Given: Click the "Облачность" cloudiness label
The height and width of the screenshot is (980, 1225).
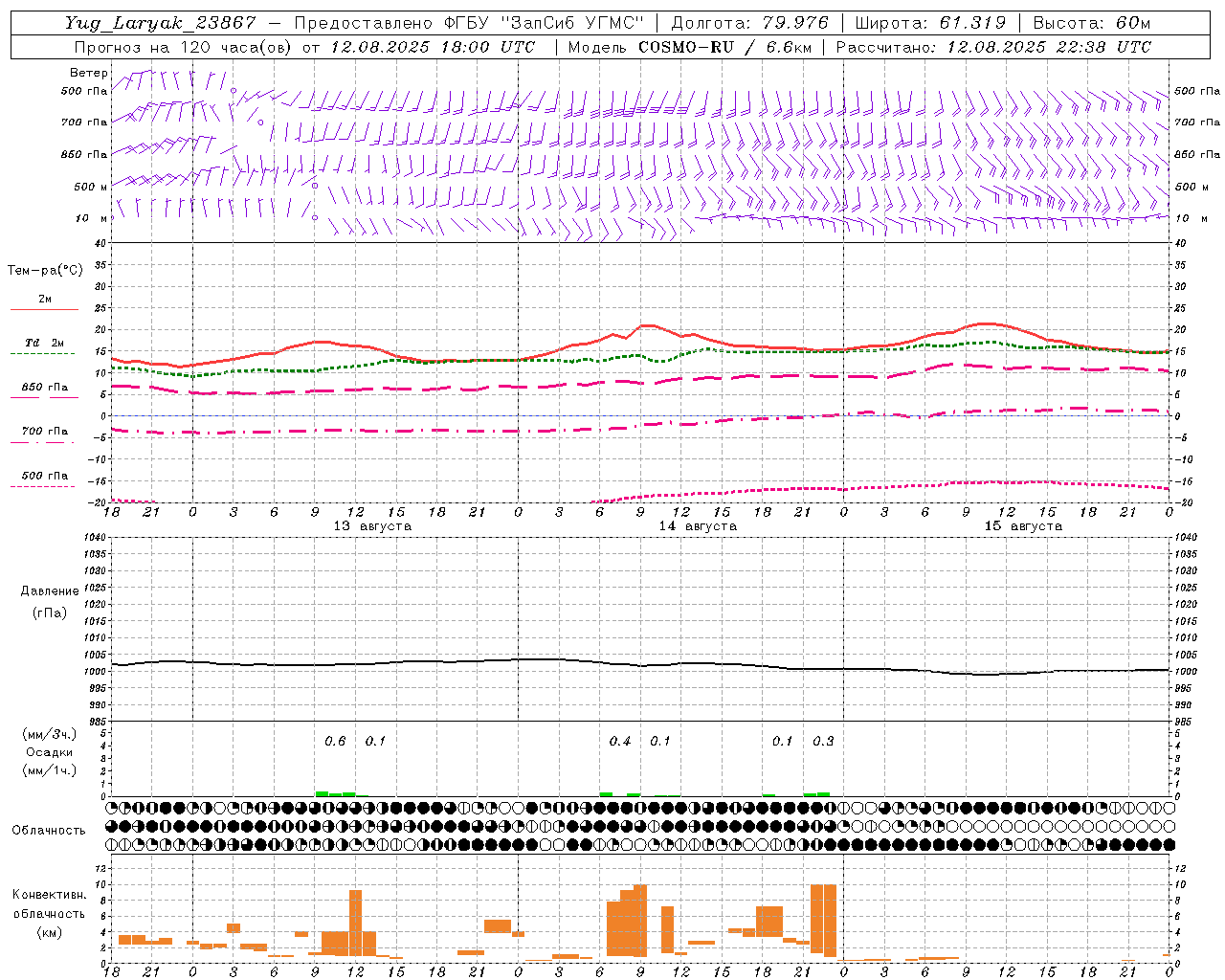Looking at the screenshot, I should [x=49, y=831].
